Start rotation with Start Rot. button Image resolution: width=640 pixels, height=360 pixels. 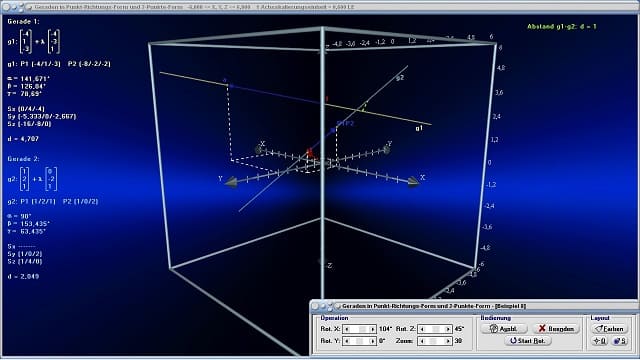click(528, 341)
